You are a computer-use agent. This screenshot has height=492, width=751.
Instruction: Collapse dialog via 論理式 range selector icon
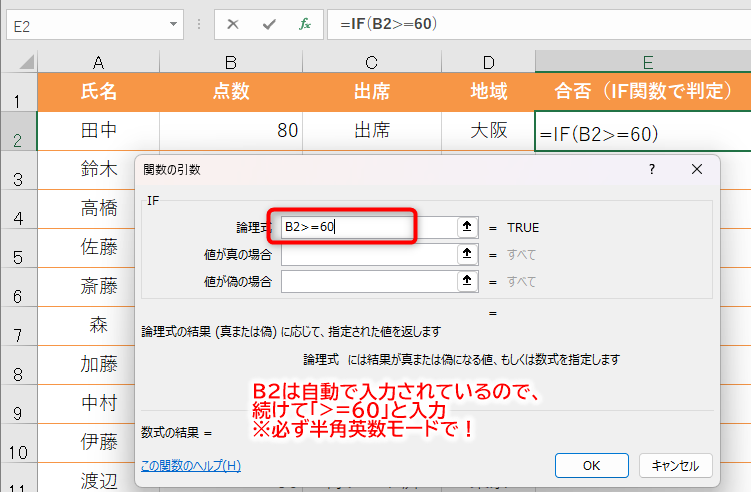click(x=466, y=227)
